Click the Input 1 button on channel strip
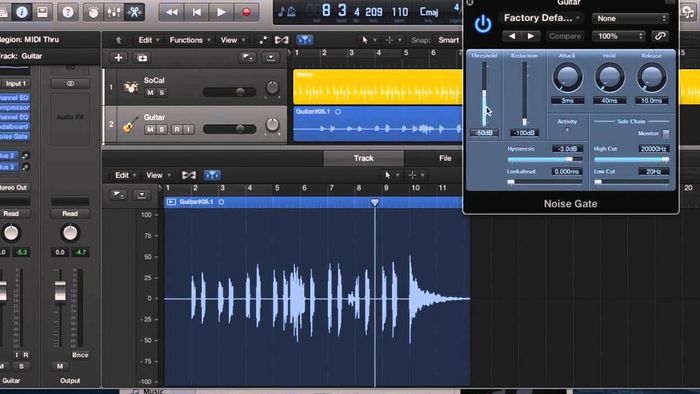The height and width of the screenshot is (394, 700). pyautogui.click(x=15, y=83)
